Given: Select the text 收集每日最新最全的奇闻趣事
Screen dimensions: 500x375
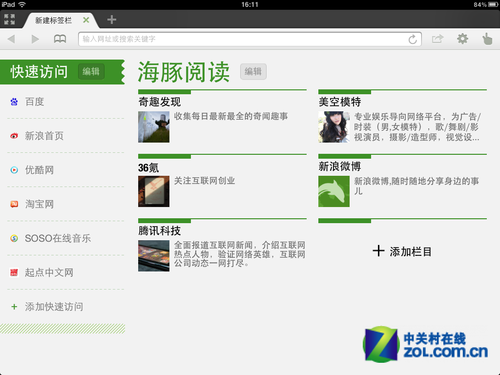Looking at the screenshot, I should [231, 116].
